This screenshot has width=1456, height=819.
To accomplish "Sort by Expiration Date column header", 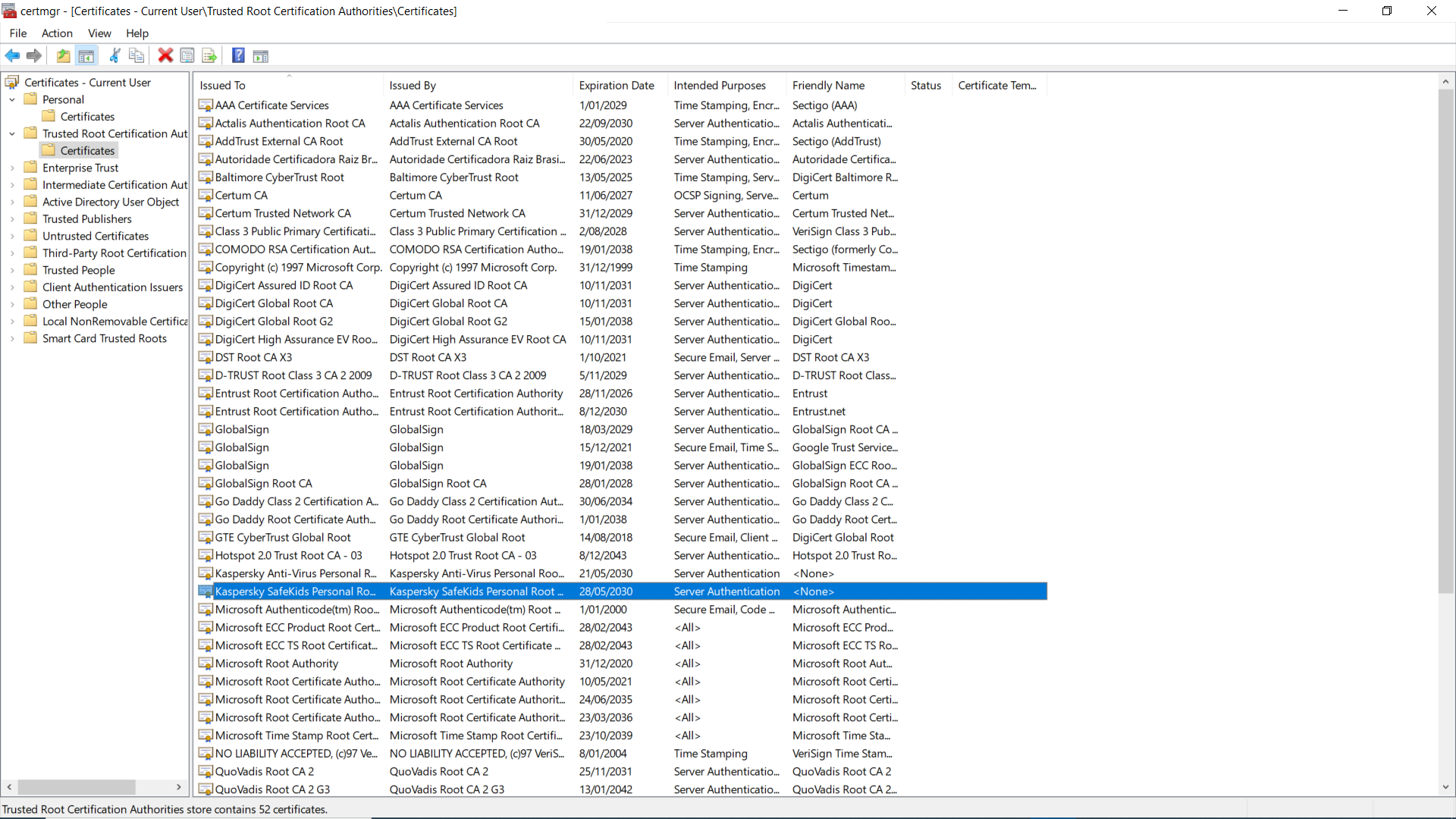I will pyautogui.click(x=621, y=85).
